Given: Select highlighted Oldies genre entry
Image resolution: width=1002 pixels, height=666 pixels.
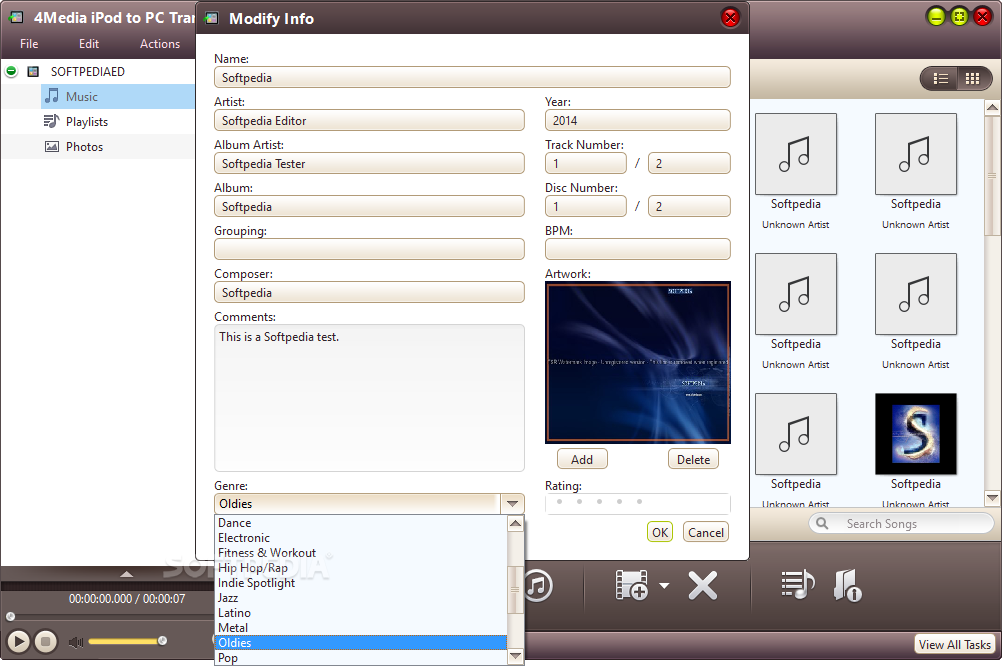Looking at the screenshot, I should click(x=361, y=643).
